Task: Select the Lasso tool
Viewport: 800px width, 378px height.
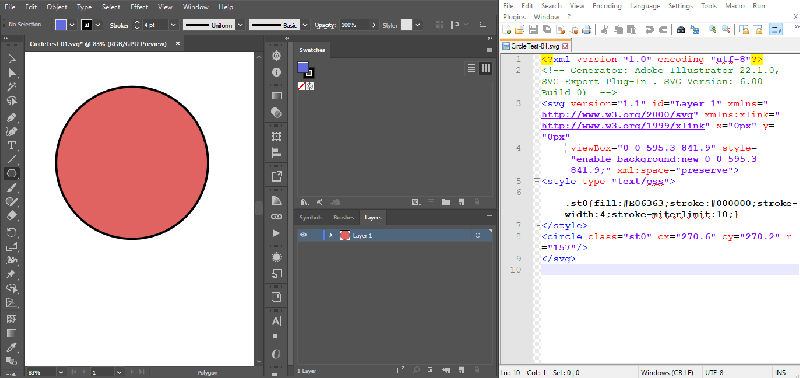Action: (11, 102)
